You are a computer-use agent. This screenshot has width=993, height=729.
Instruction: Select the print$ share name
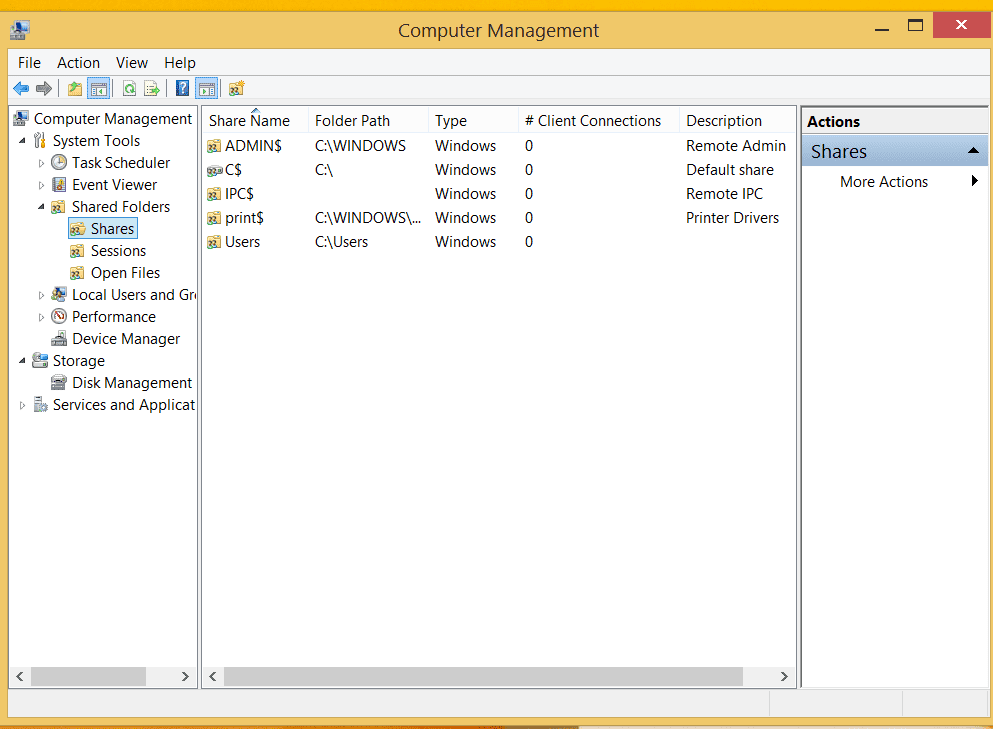(244, 218)
